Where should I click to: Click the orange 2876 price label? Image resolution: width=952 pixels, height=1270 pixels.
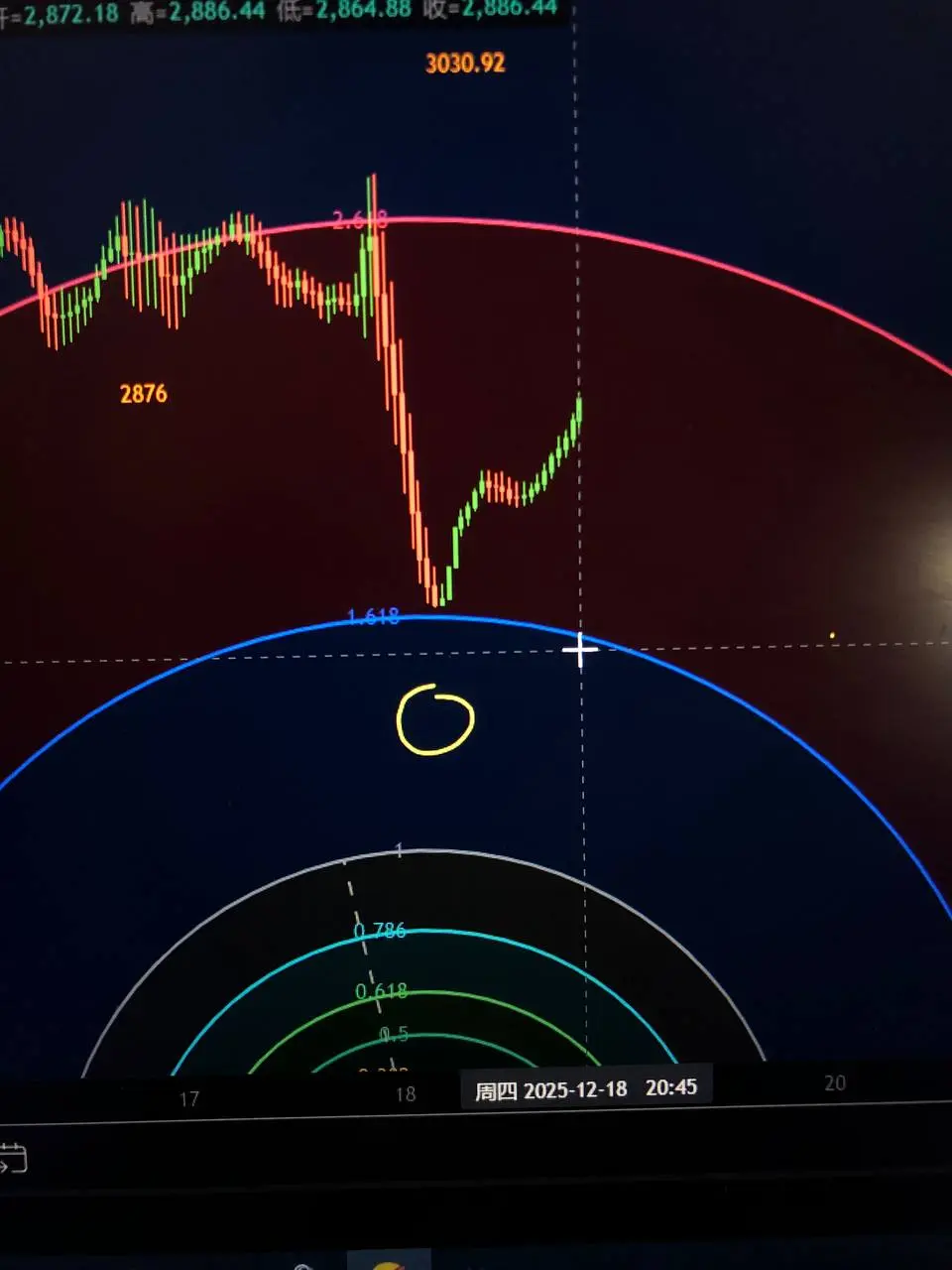tap(144, 394)
